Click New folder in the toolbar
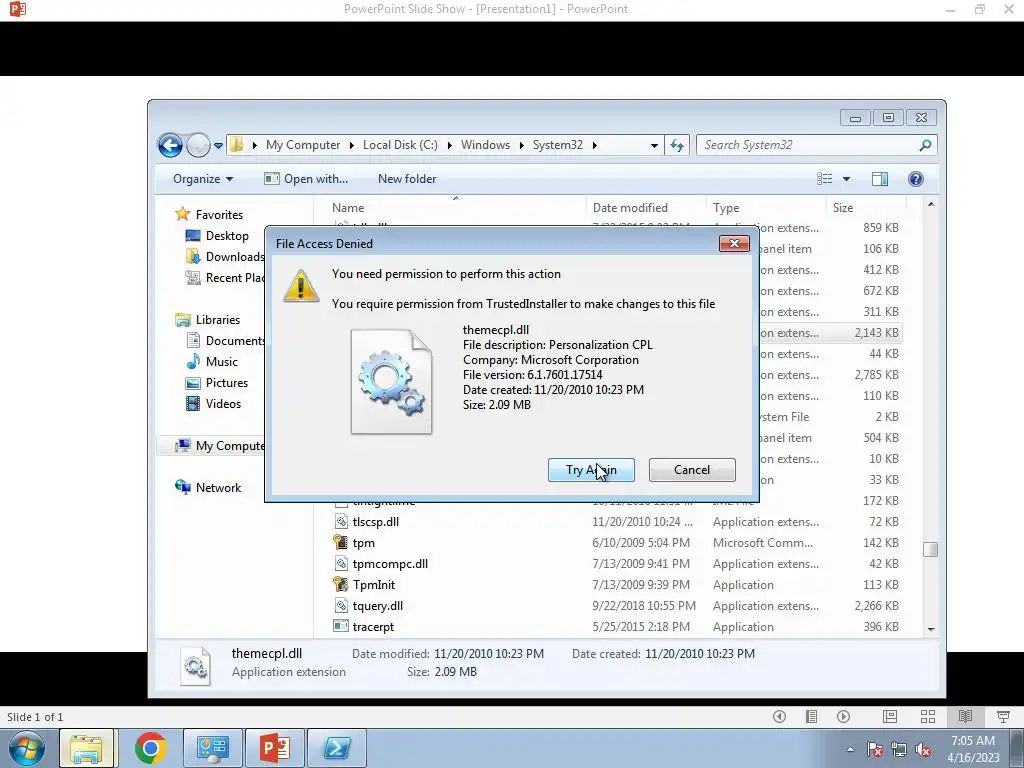The height and width of the screenshot is (768, 1024). pos(407,179)
